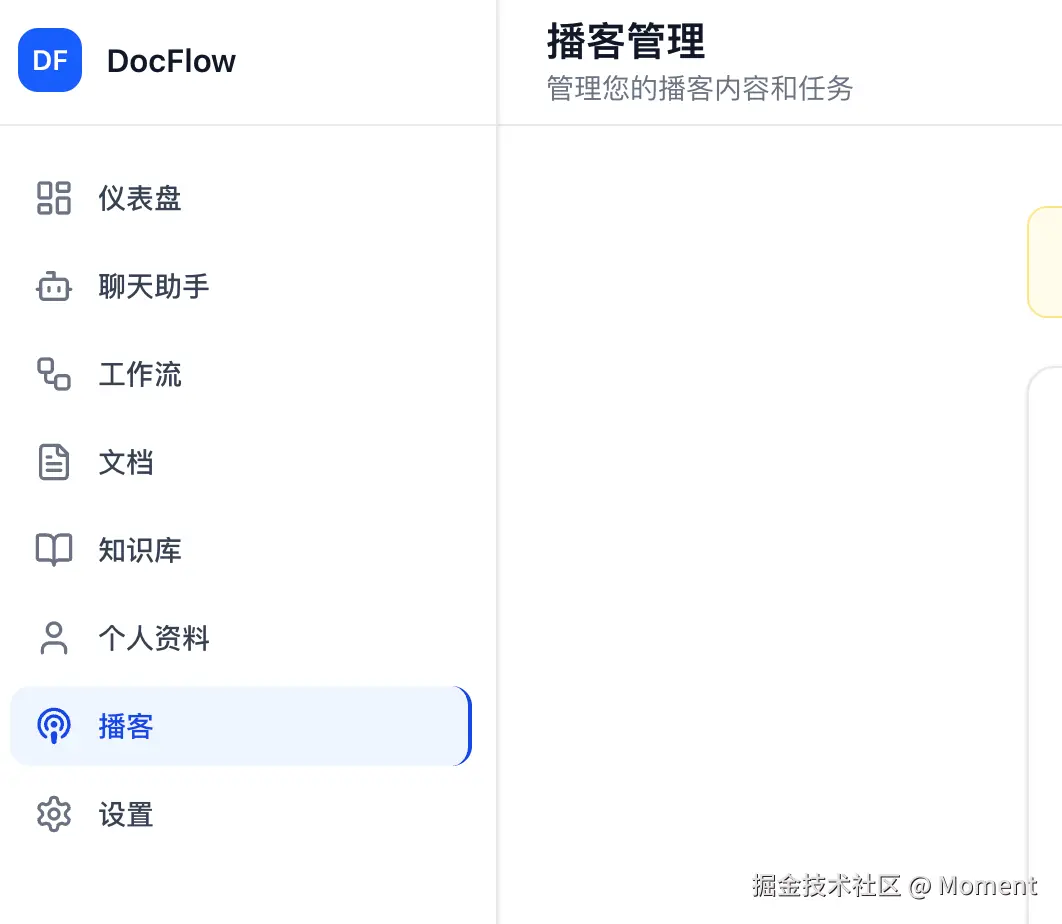Screen dimensions: 1062x924
Task: Select the 个人资料 menu label
Action: coord(154,638)
